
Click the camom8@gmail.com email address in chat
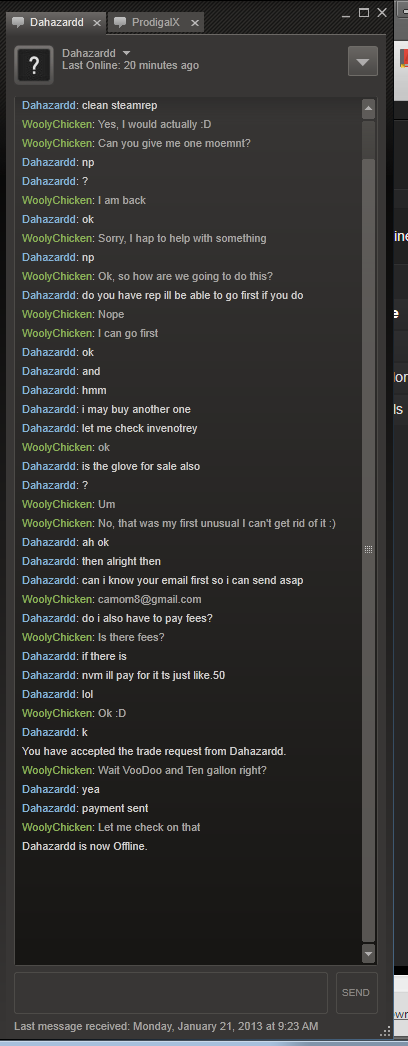[149, 599]
